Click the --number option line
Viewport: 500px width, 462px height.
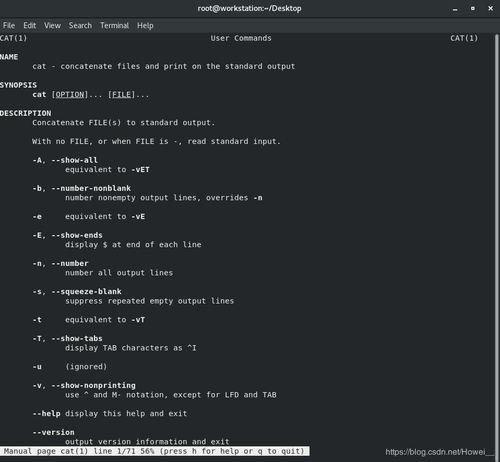pos(60,263)
